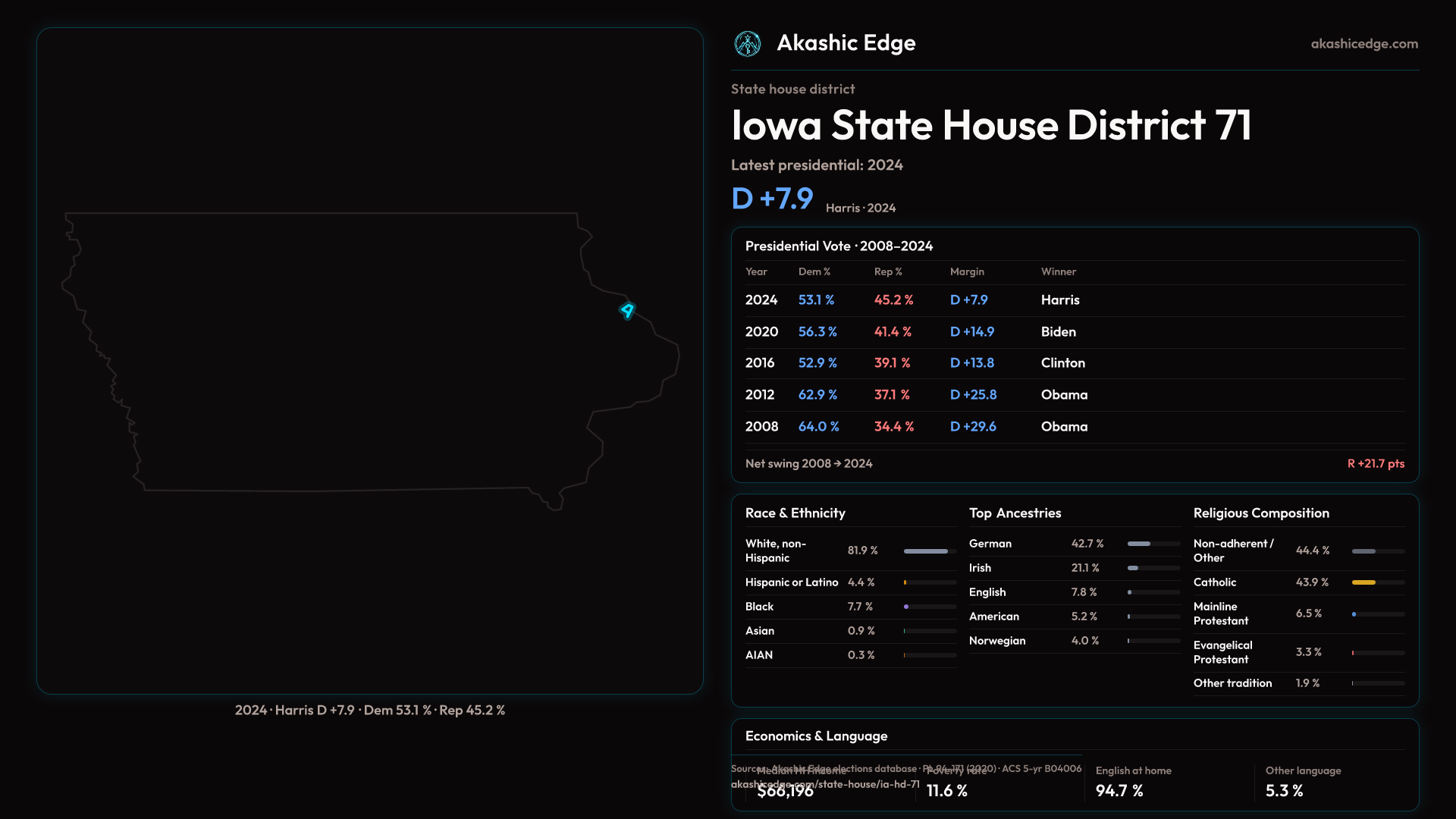Click the highlighted district marker on map
Screen dimensions: 1456x819
click(627, 310)
